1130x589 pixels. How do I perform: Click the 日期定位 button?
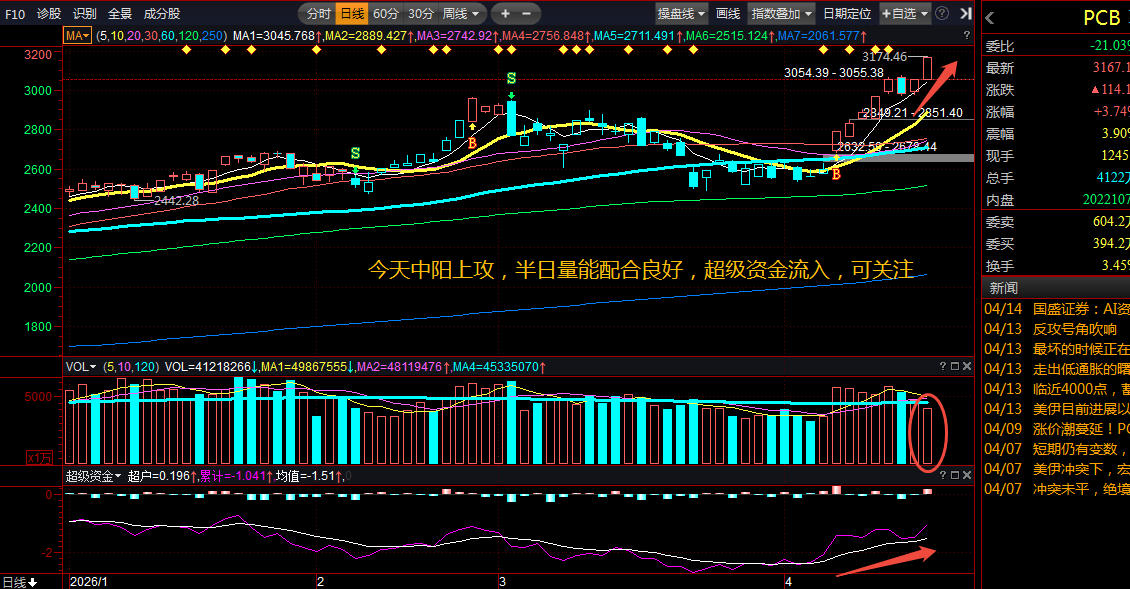(x=848, y=15)
